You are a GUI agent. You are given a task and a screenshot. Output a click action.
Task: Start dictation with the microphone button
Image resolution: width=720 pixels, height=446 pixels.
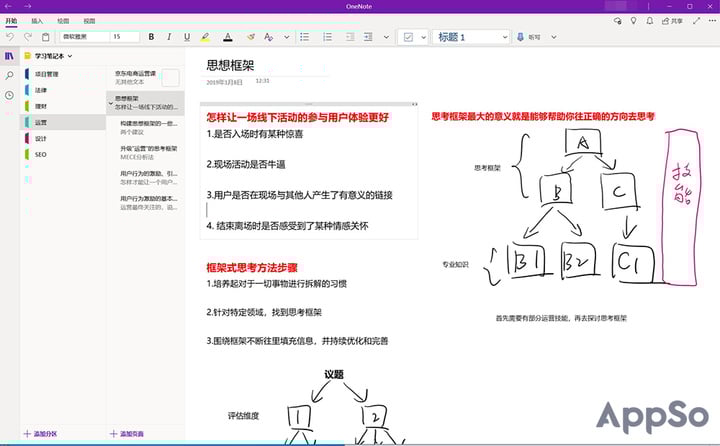pyautogui.click(x=520, y=37)
